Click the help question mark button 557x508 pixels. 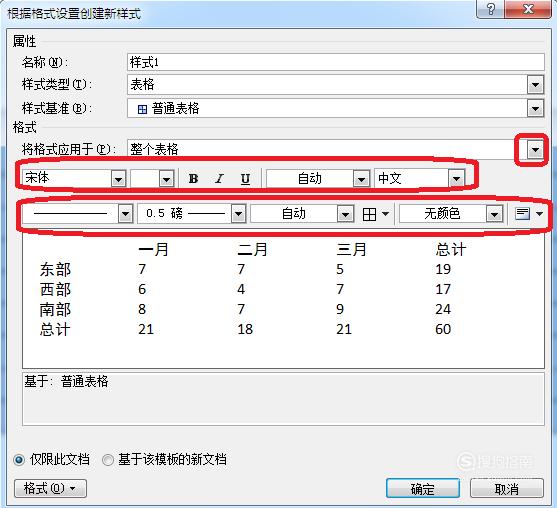[491, 9]
